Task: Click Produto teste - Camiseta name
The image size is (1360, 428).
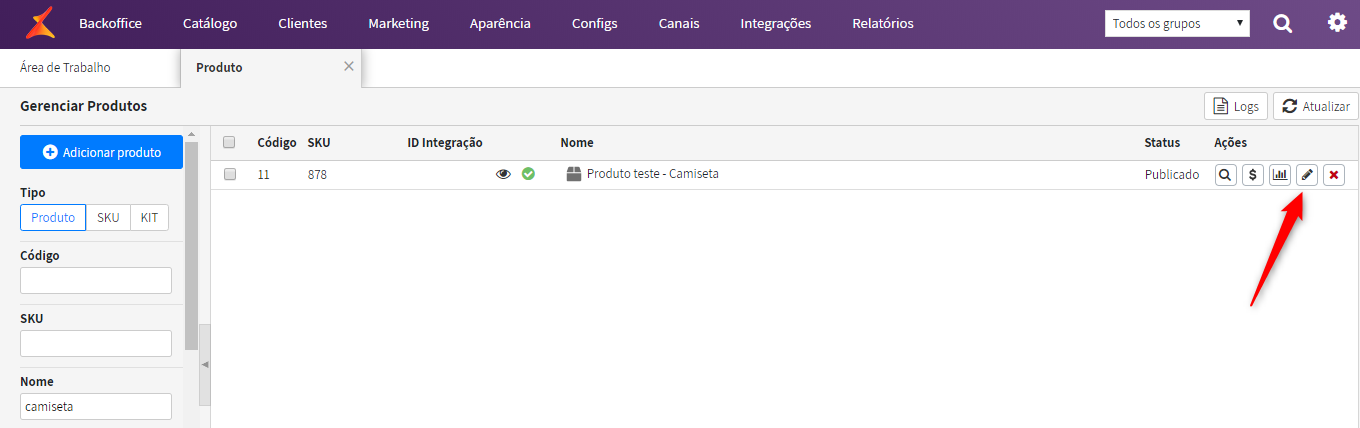Action: click(653, 174)
